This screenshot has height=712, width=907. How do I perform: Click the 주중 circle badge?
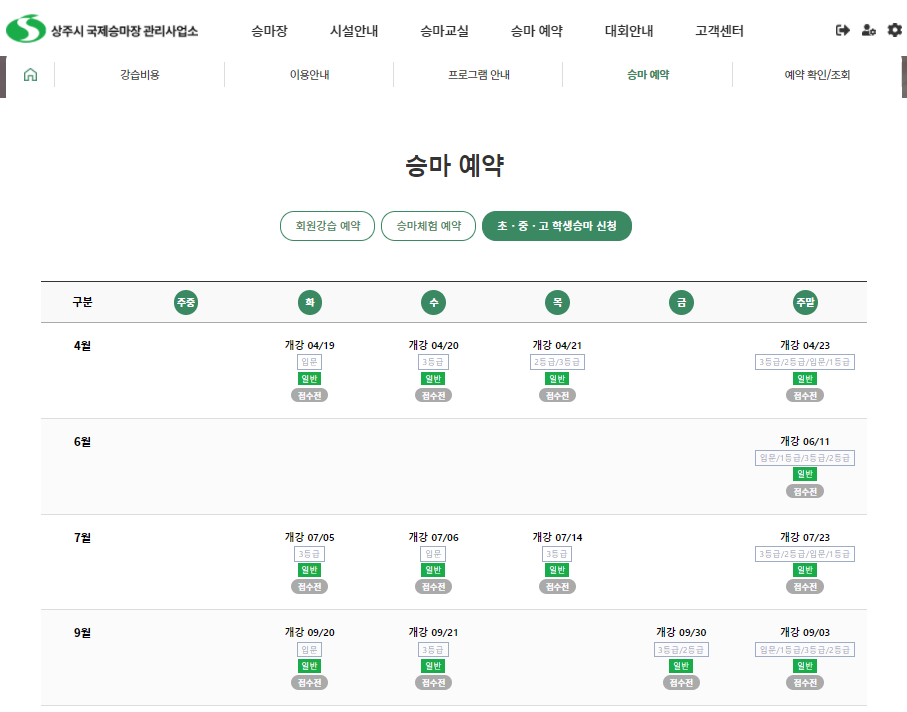[186, 302]
